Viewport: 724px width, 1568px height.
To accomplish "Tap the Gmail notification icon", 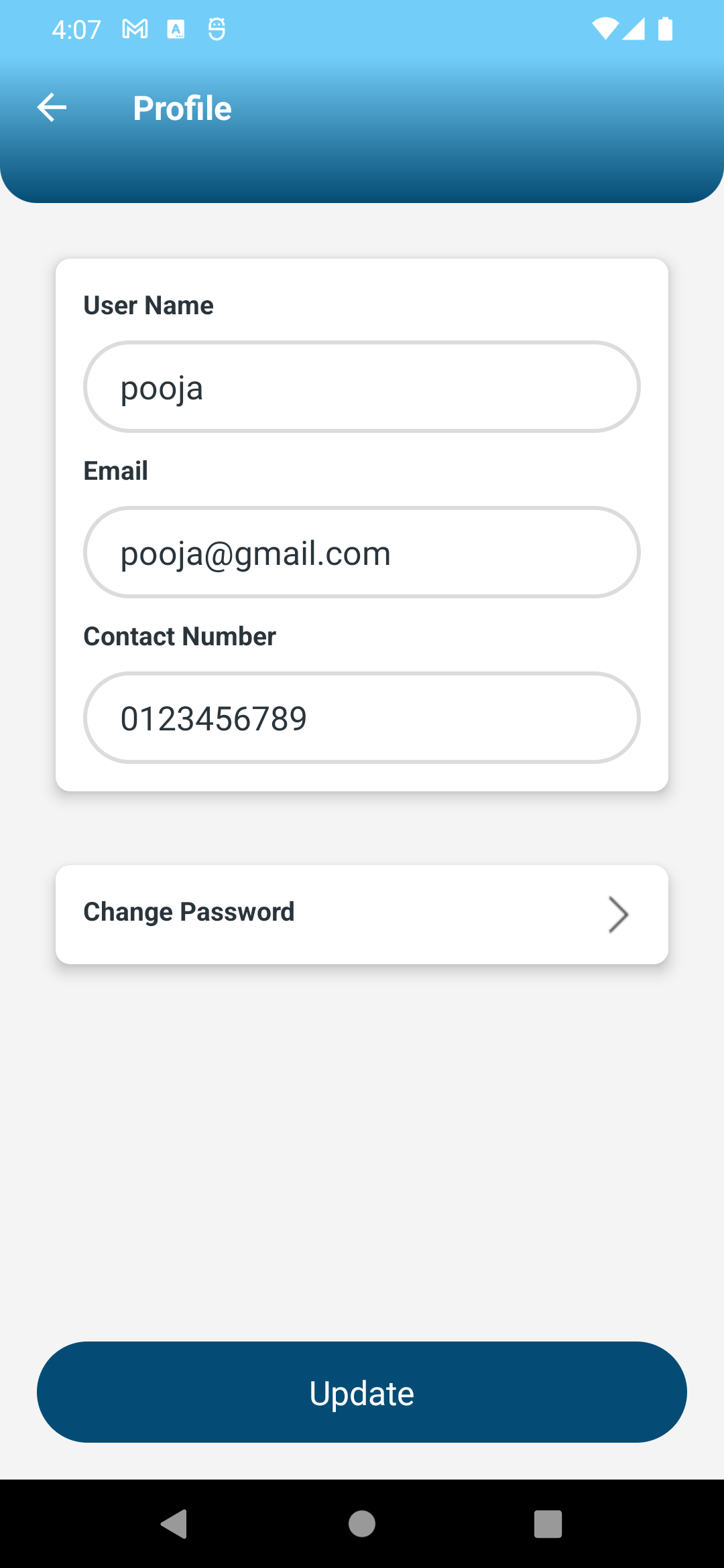I will [135, 29].
